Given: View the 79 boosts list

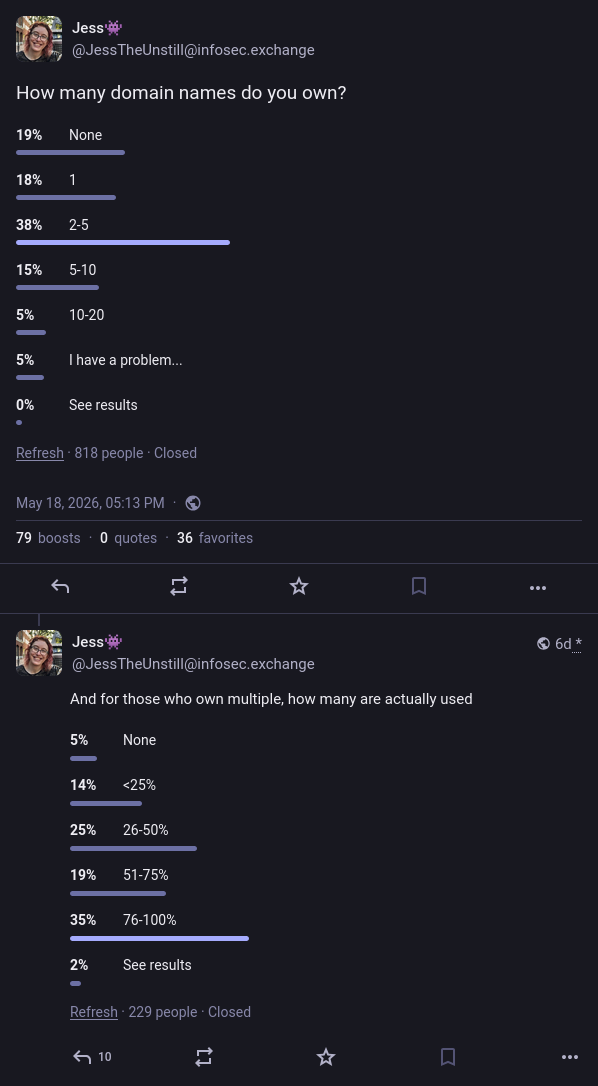Looking at the screenshot, I should coord(48,538).
